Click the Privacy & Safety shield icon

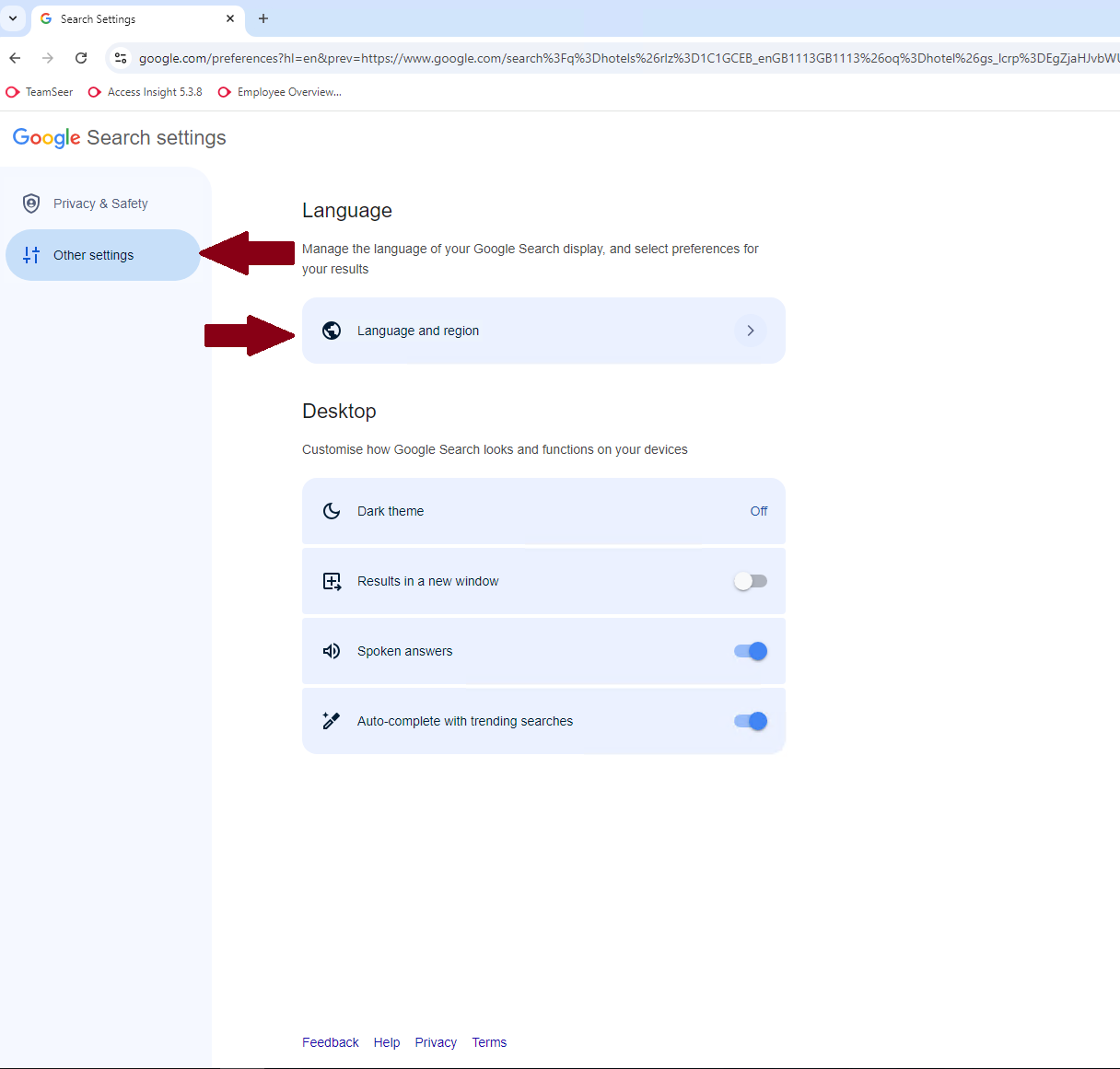point(31,203)
